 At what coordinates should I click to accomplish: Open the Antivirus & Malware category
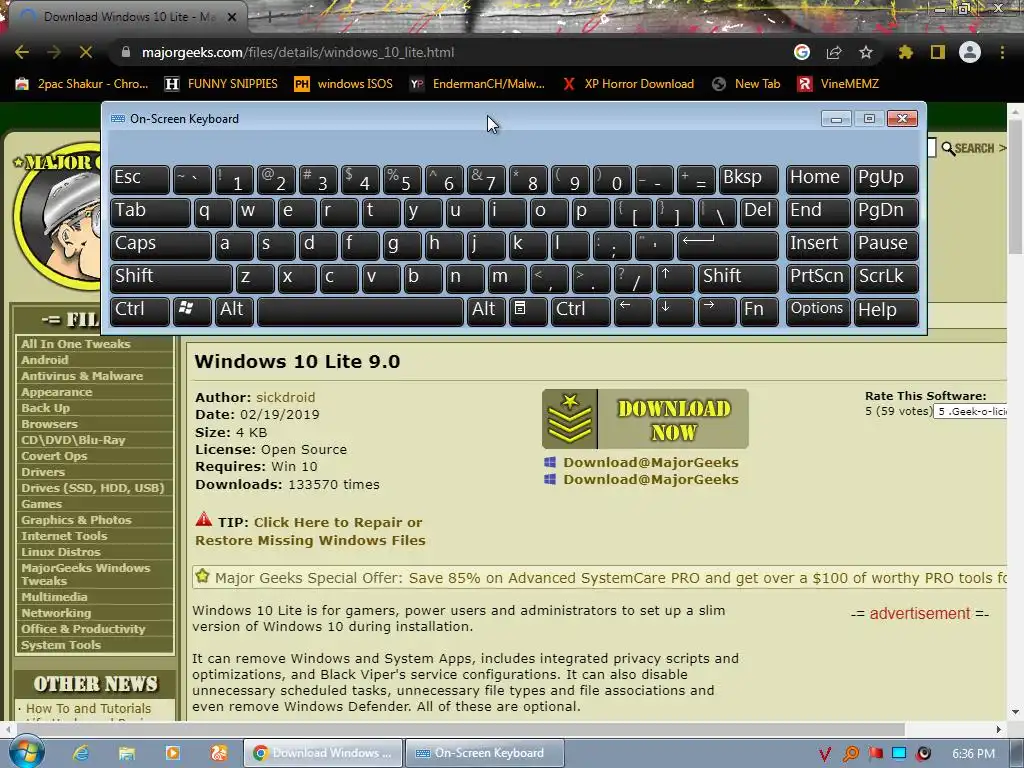coord(82,376)
